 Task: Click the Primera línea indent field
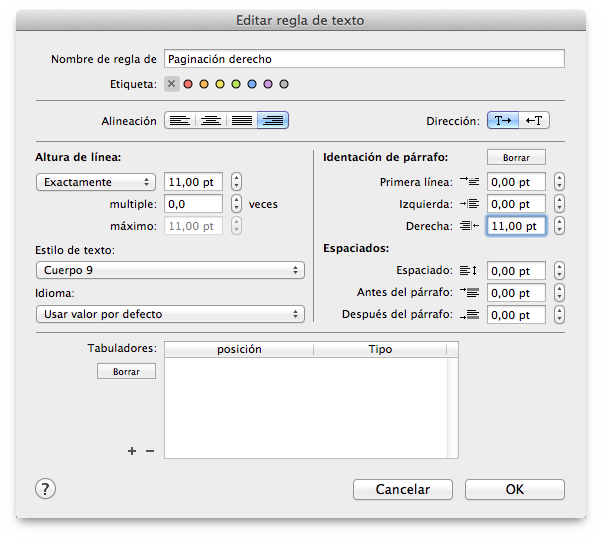[x=516, y=182]
